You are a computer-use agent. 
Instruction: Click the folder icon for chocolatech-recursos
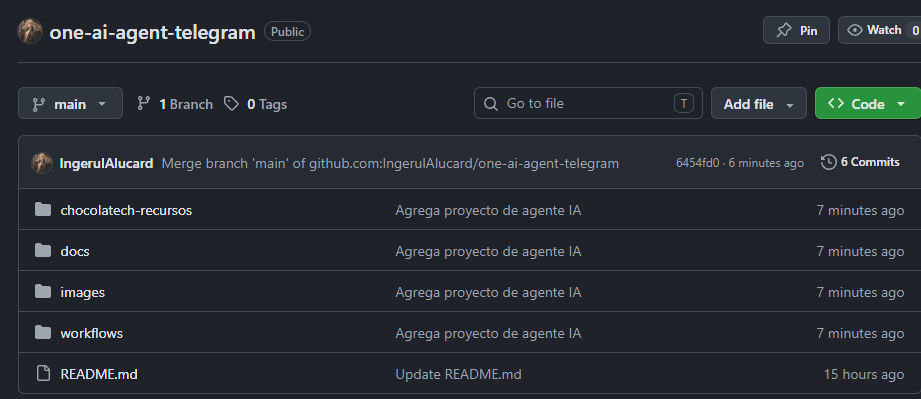[x=43, y=209]
